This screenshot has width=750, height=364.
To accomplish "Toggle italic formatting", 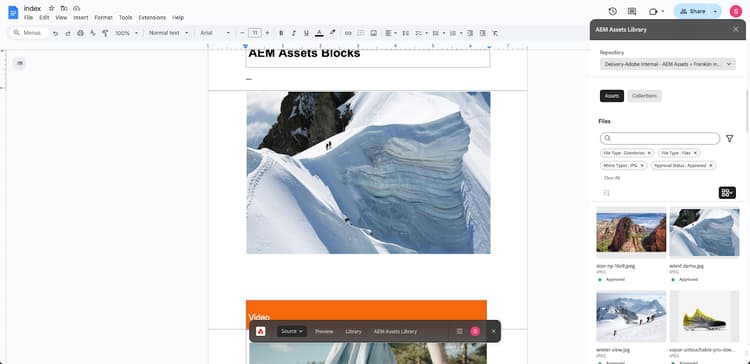I will coord(294,33).
